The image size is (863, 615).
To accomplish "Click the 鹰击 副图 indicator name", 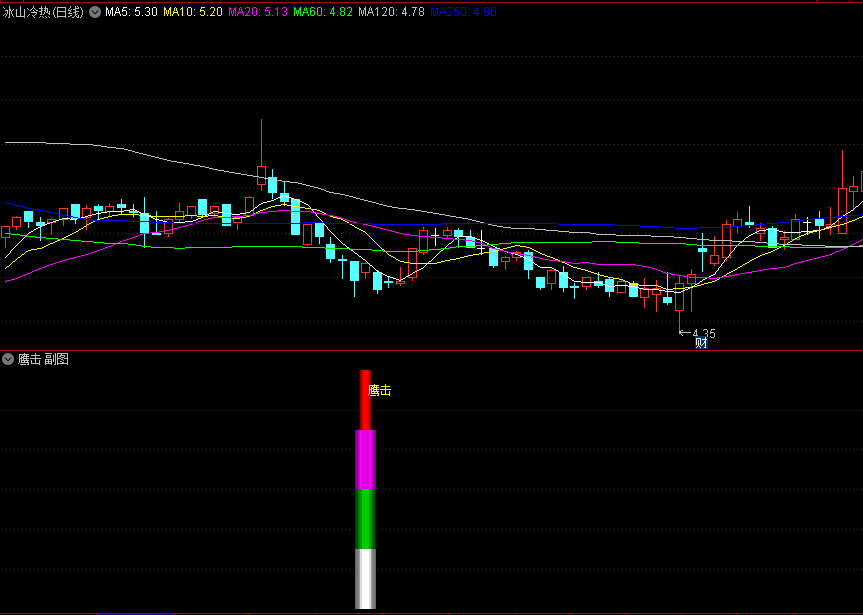I will tap(43, 360).
